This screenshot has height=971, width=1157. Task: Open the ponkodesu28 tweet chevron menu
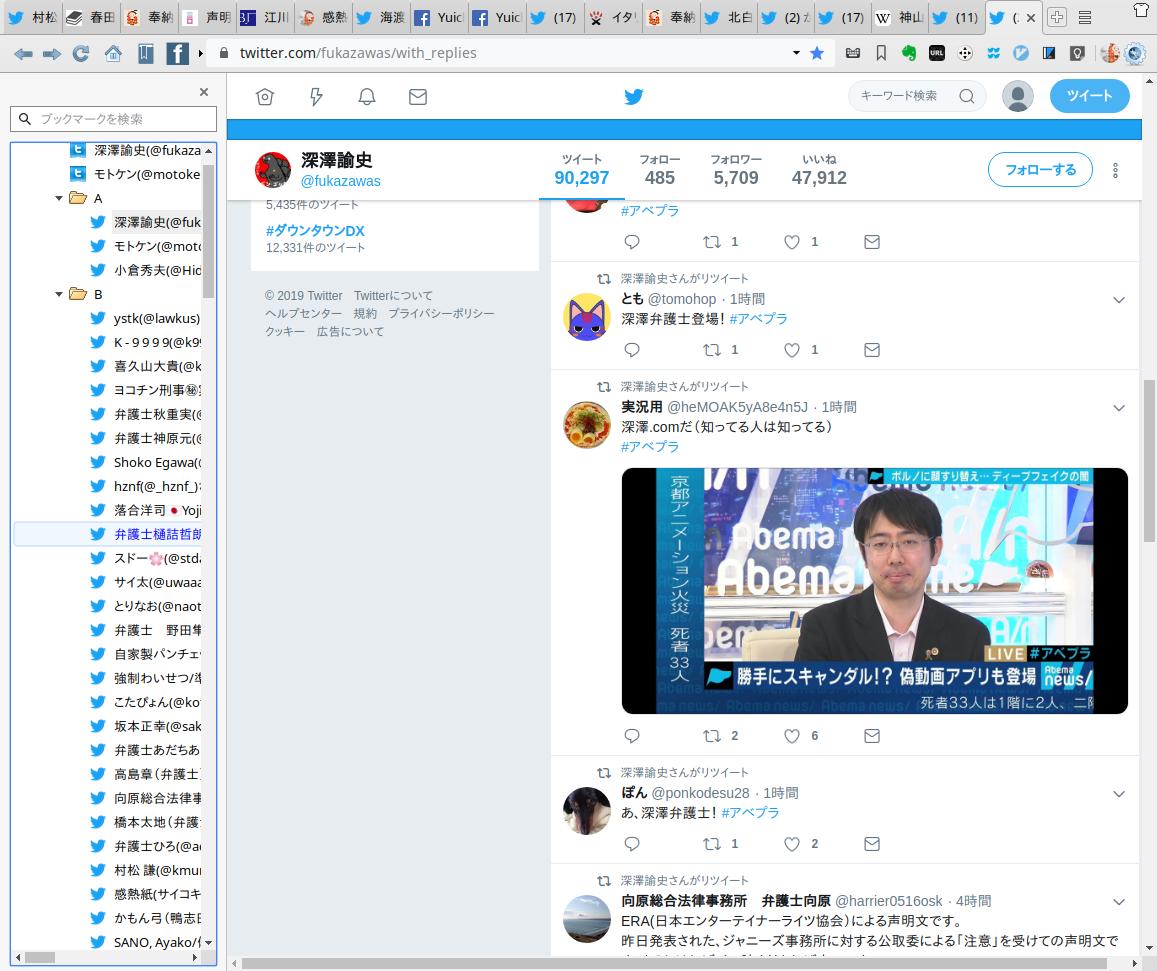click(x=1119, y=794)
